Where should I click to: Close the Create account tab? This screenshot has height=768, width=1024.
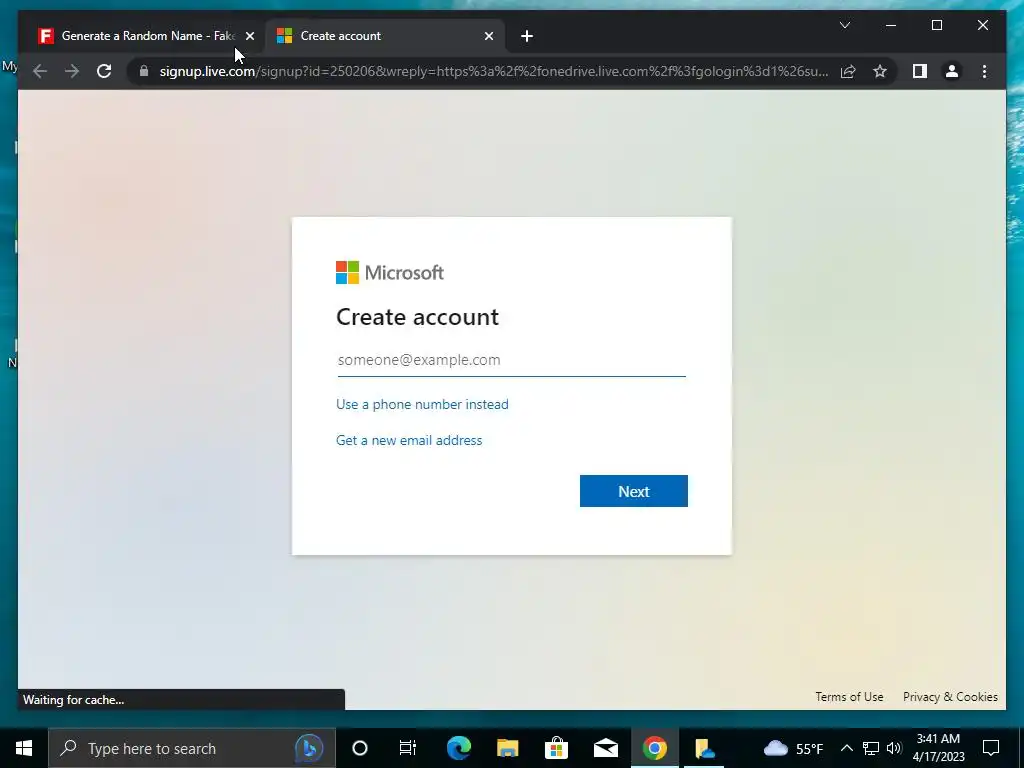pos(488,37)
